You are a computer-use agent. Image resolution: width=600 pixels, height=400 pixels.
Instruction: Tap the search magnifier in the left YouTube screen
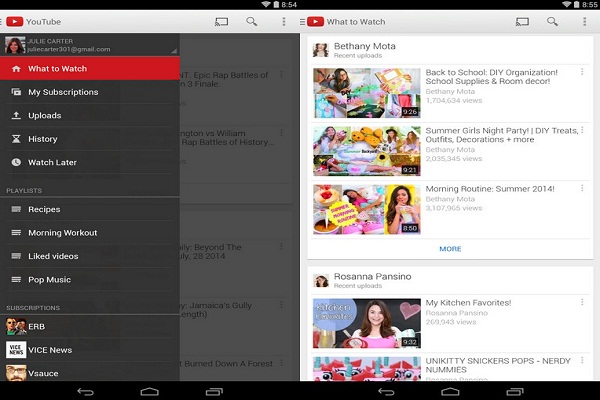tap(251, 21)
